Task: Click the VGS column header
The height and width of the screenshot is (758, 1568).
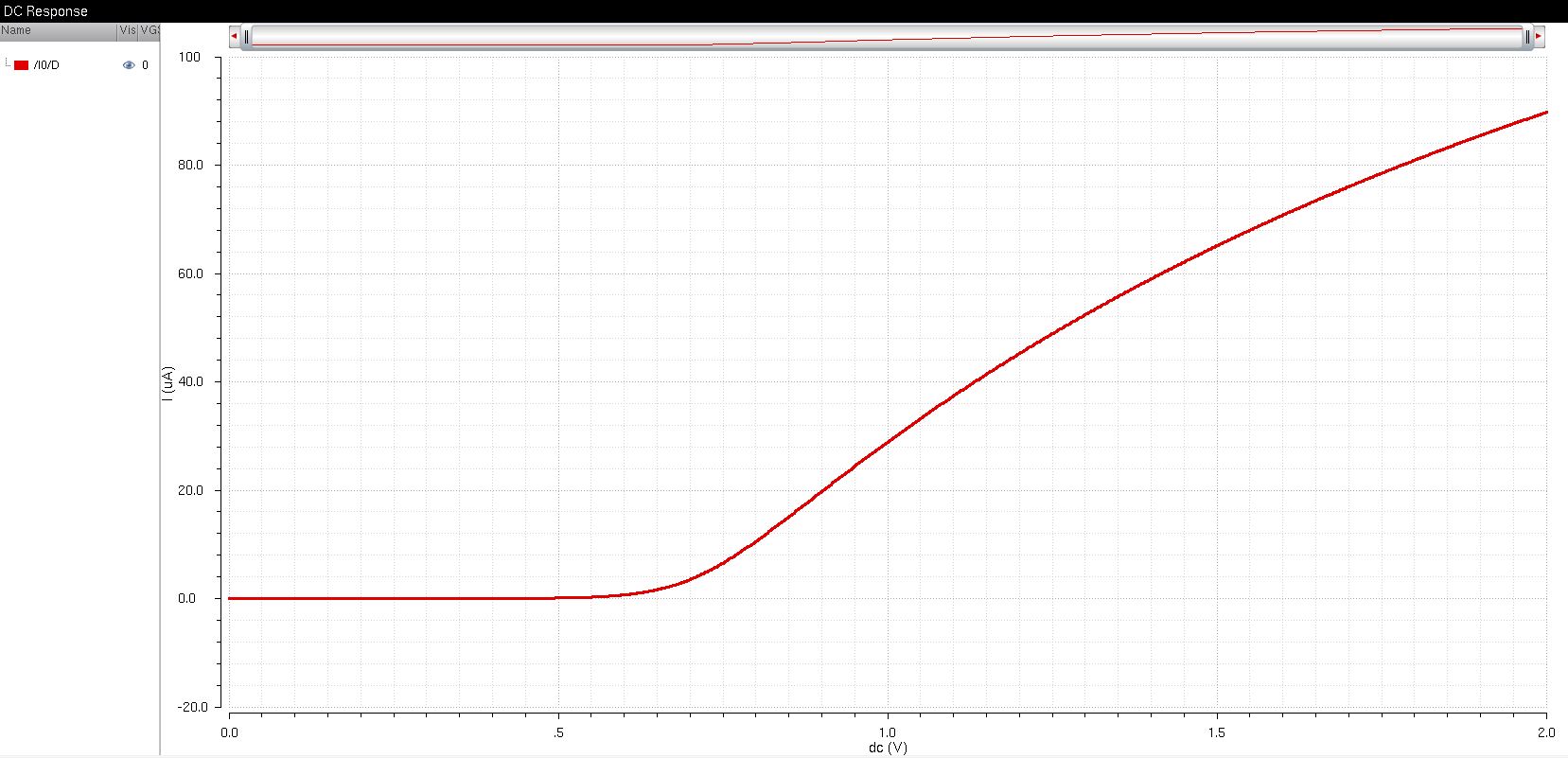Action: tap(150, 31)
